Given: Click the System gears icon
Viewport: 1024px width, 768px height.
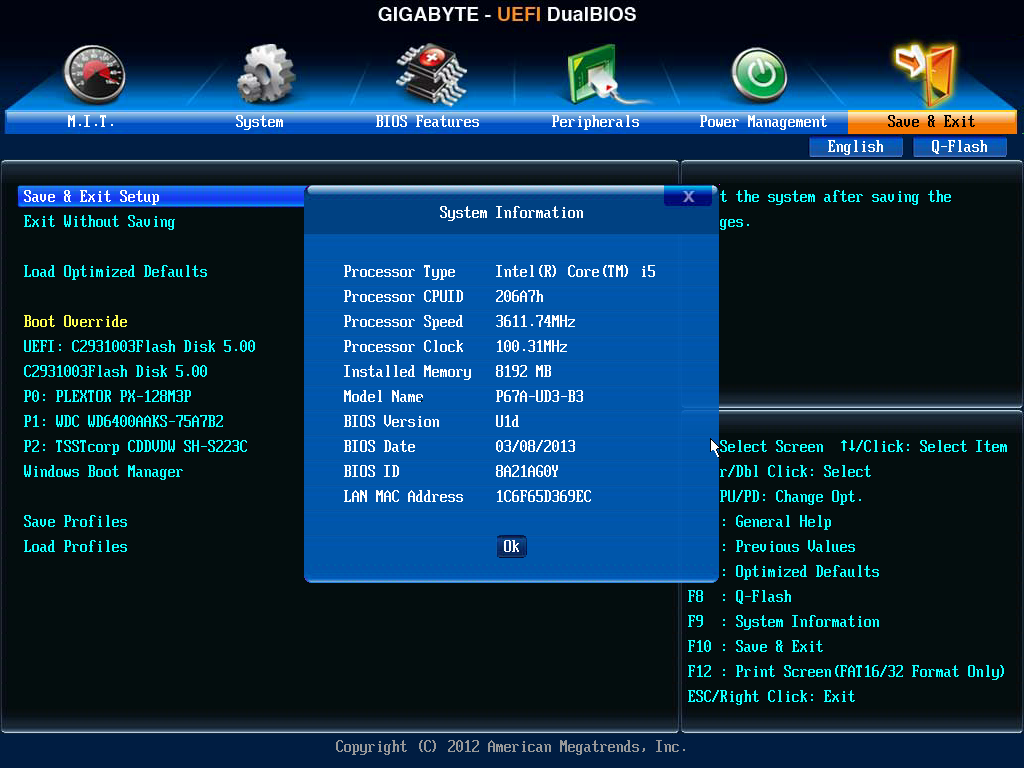Looking at the screenshot, I should (265, 74).
